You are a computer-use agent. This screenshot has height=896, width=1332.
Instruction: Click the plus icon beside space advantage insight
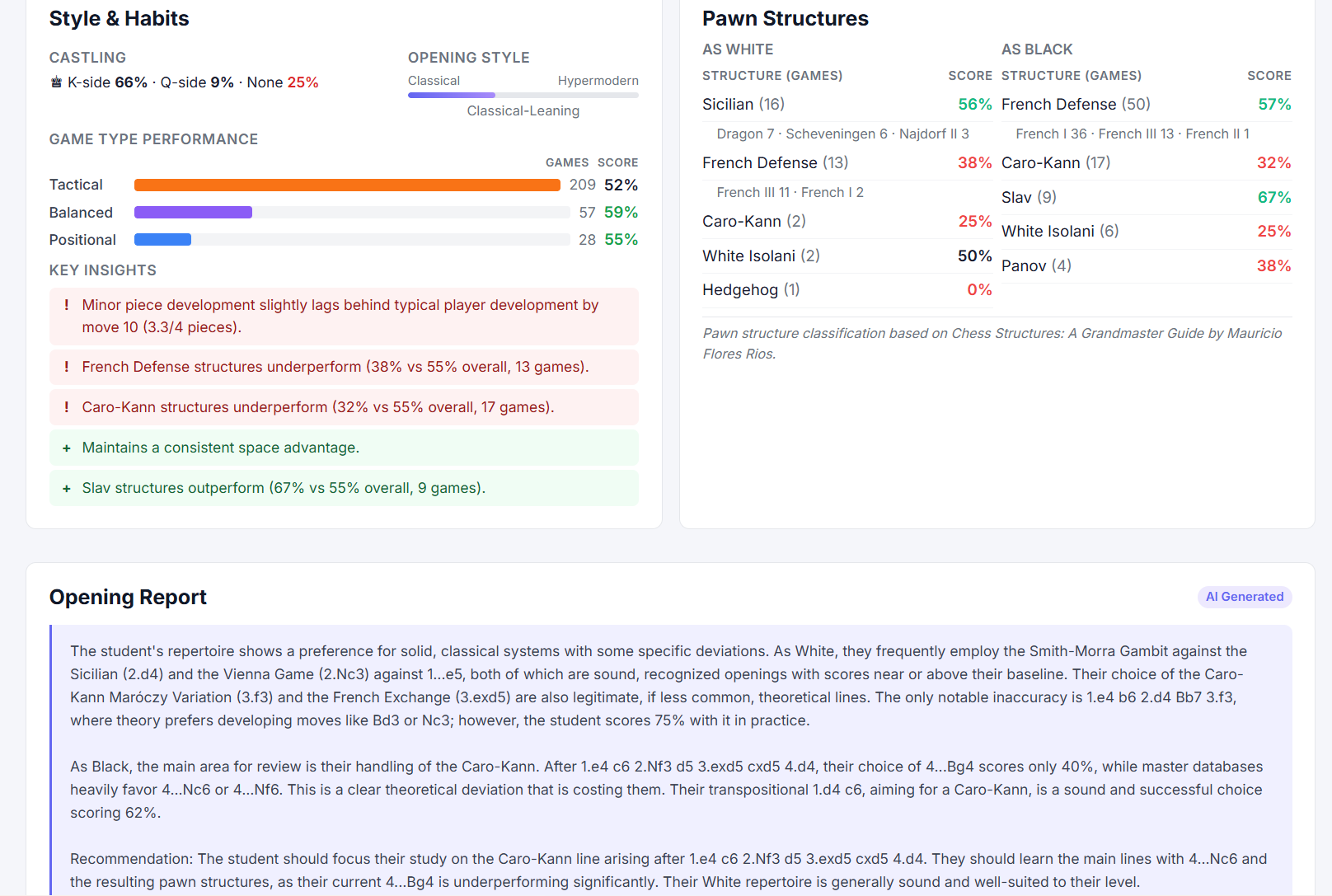(67, 448)
